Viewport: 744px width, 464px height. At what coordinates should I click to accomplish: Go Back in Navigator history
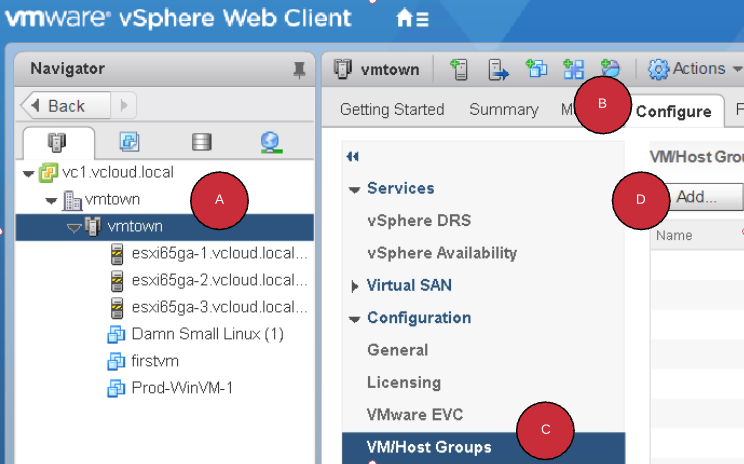click(x=66, y=105)
